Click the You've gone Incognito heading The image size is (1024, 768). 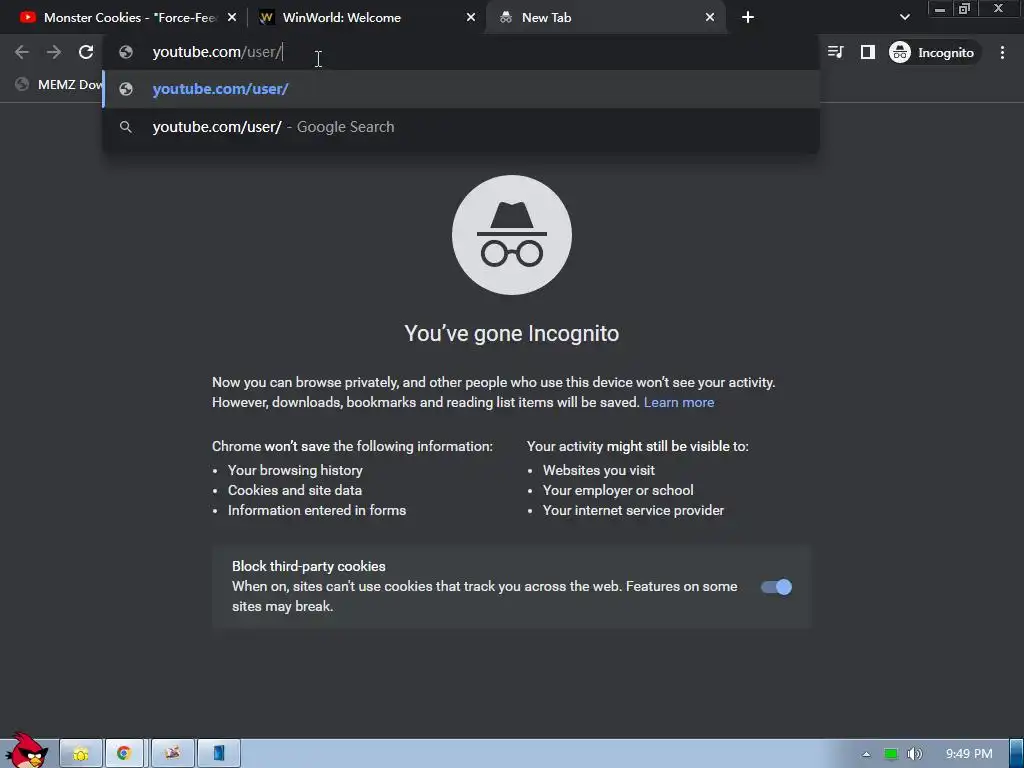coord(511,333)
